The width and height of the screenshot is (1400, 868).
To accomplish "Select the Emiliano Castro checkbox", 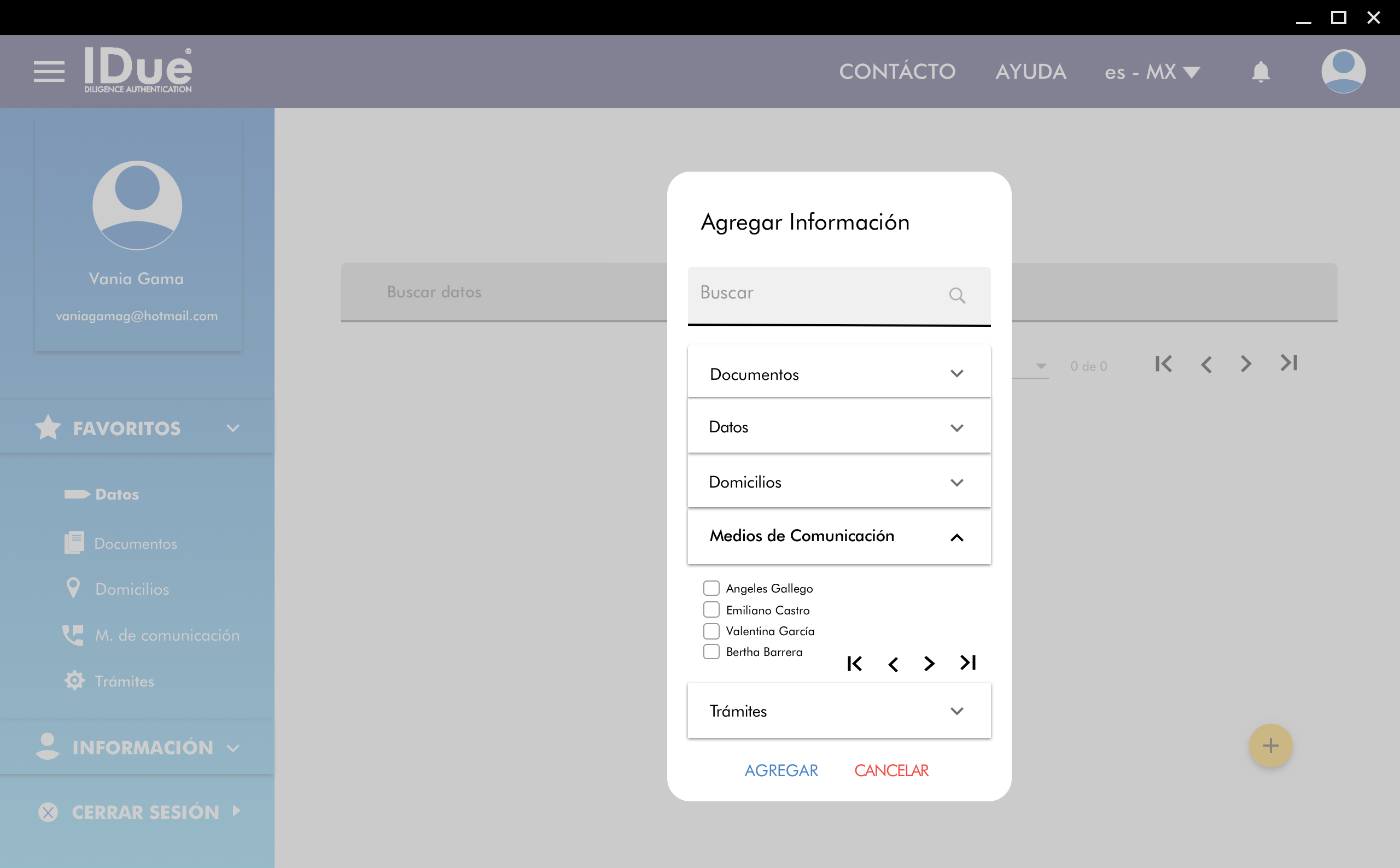I will coord(711,609).
